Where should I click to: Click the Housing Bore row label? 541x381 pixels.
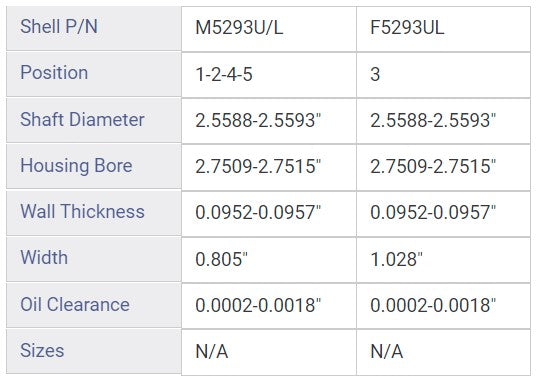click(x=94, y=166)
